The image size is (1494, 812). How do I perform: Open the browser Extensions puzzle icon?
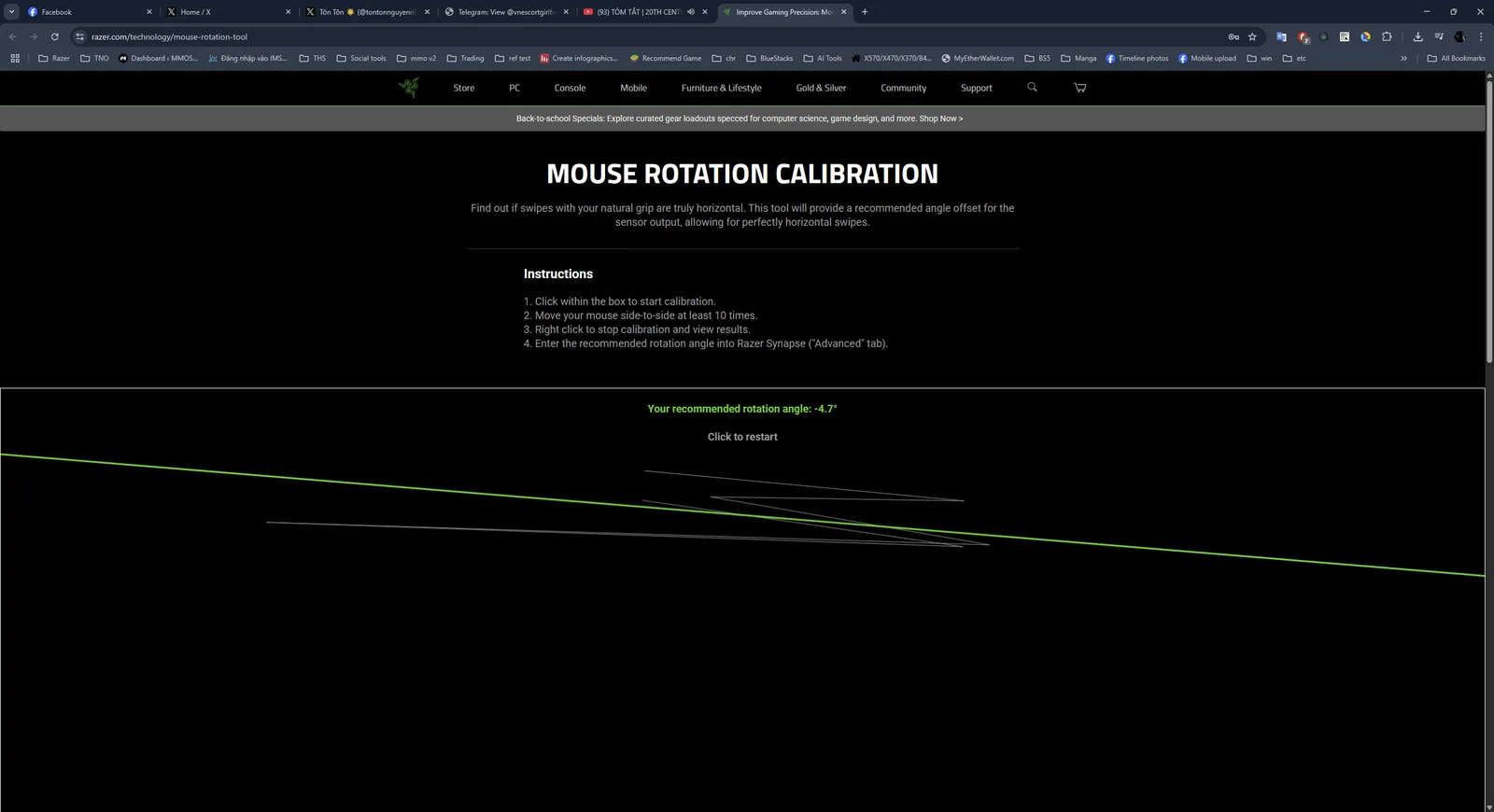pyautogui.click(x=1387, y=37)
